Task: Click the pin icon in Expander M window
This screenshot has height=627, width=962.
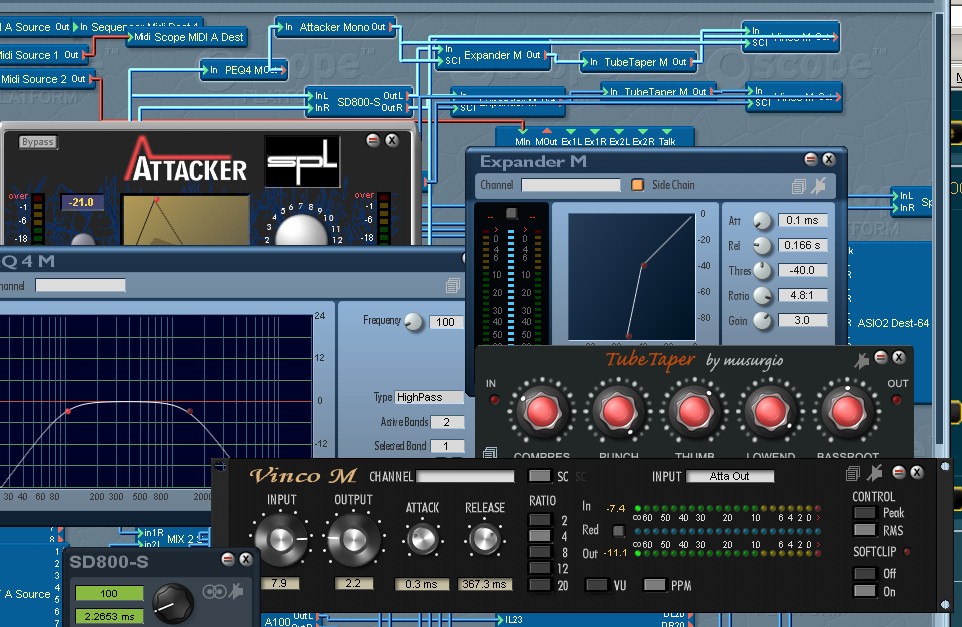Action: pyautogui.click(x=818, y=185)
